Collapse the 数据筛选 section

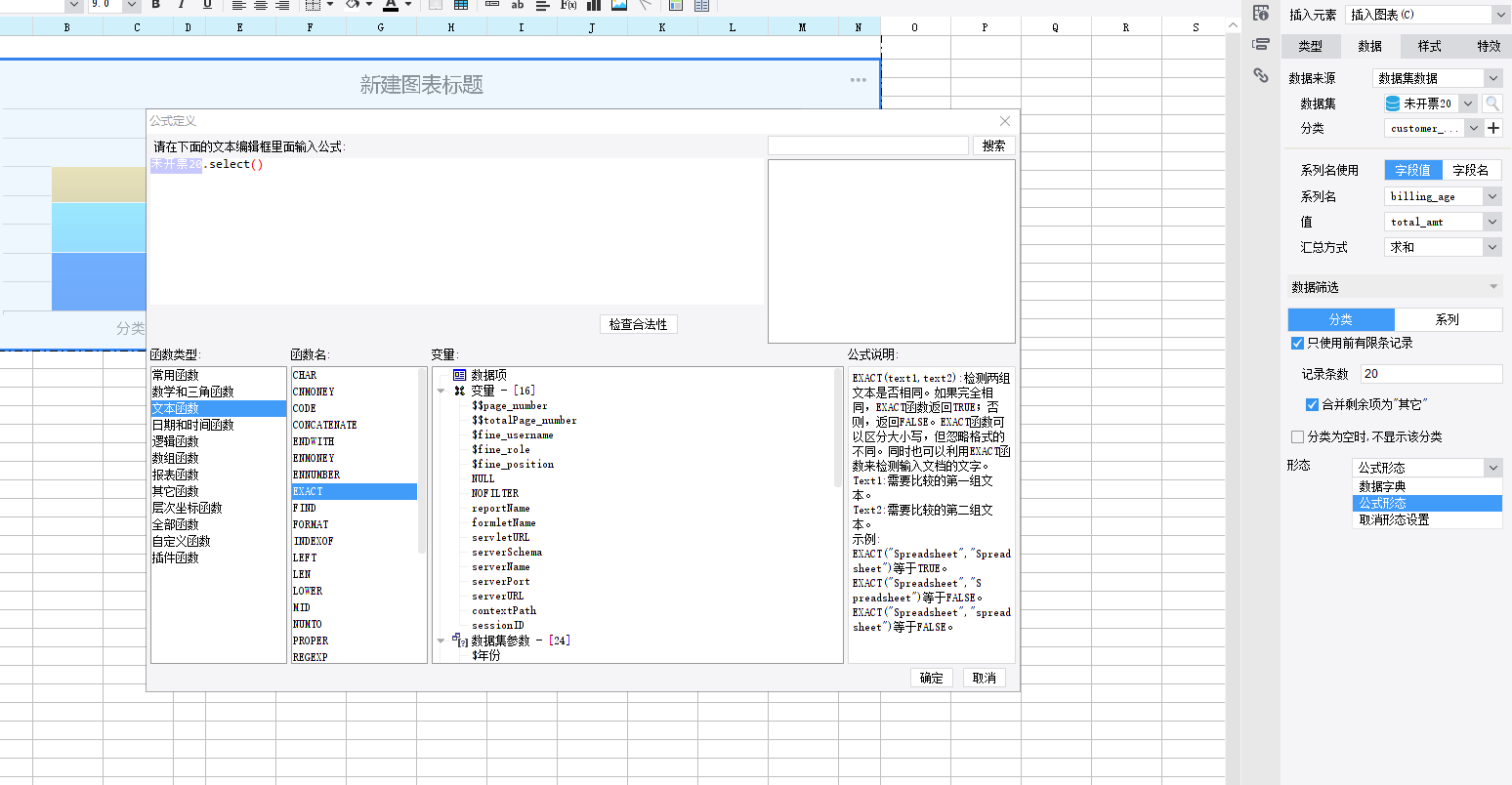[x=1493, y=287]
